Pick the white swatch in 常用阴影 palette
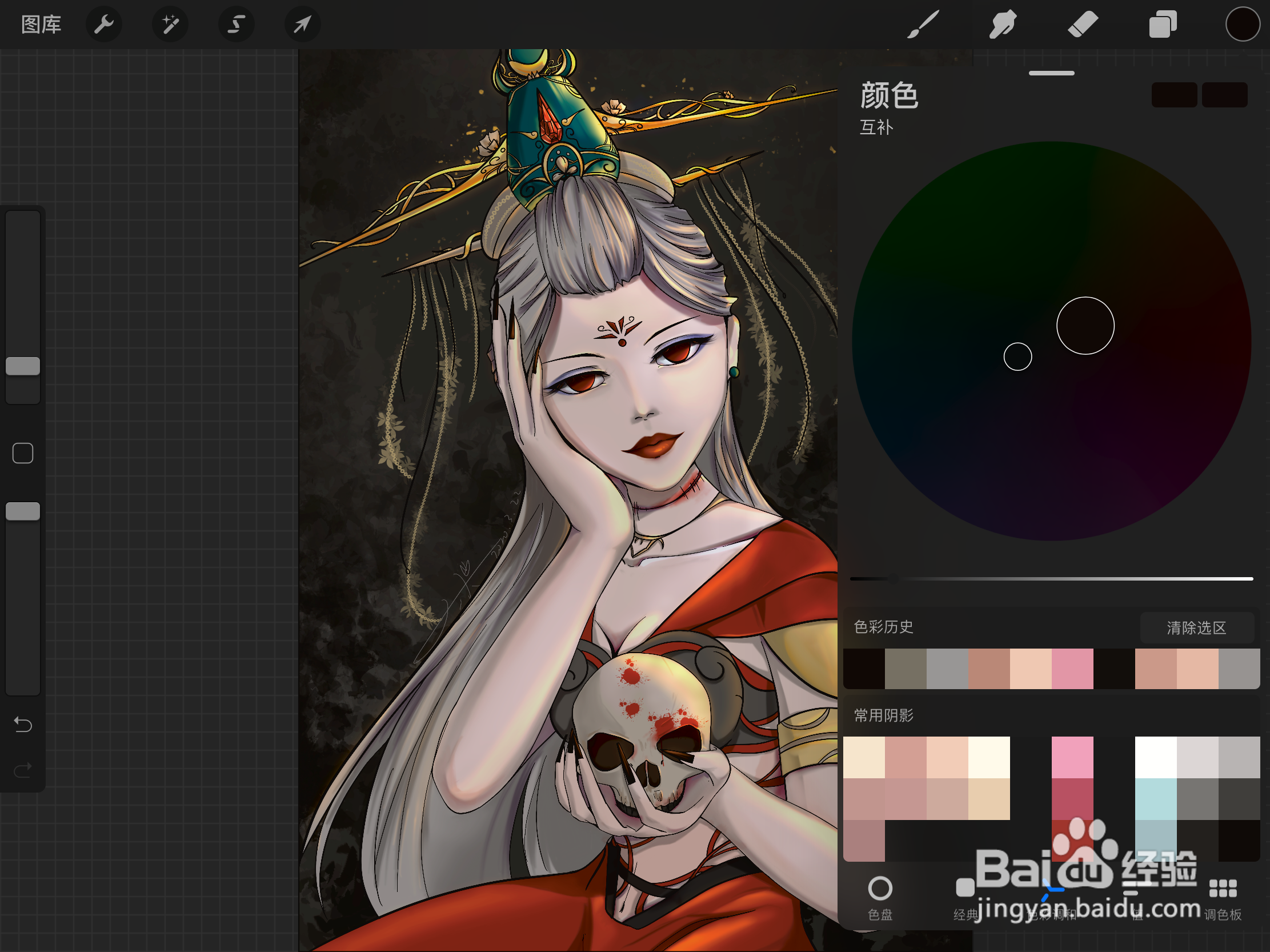The height and width of the screenshot is (952, 1270). 1156,757
